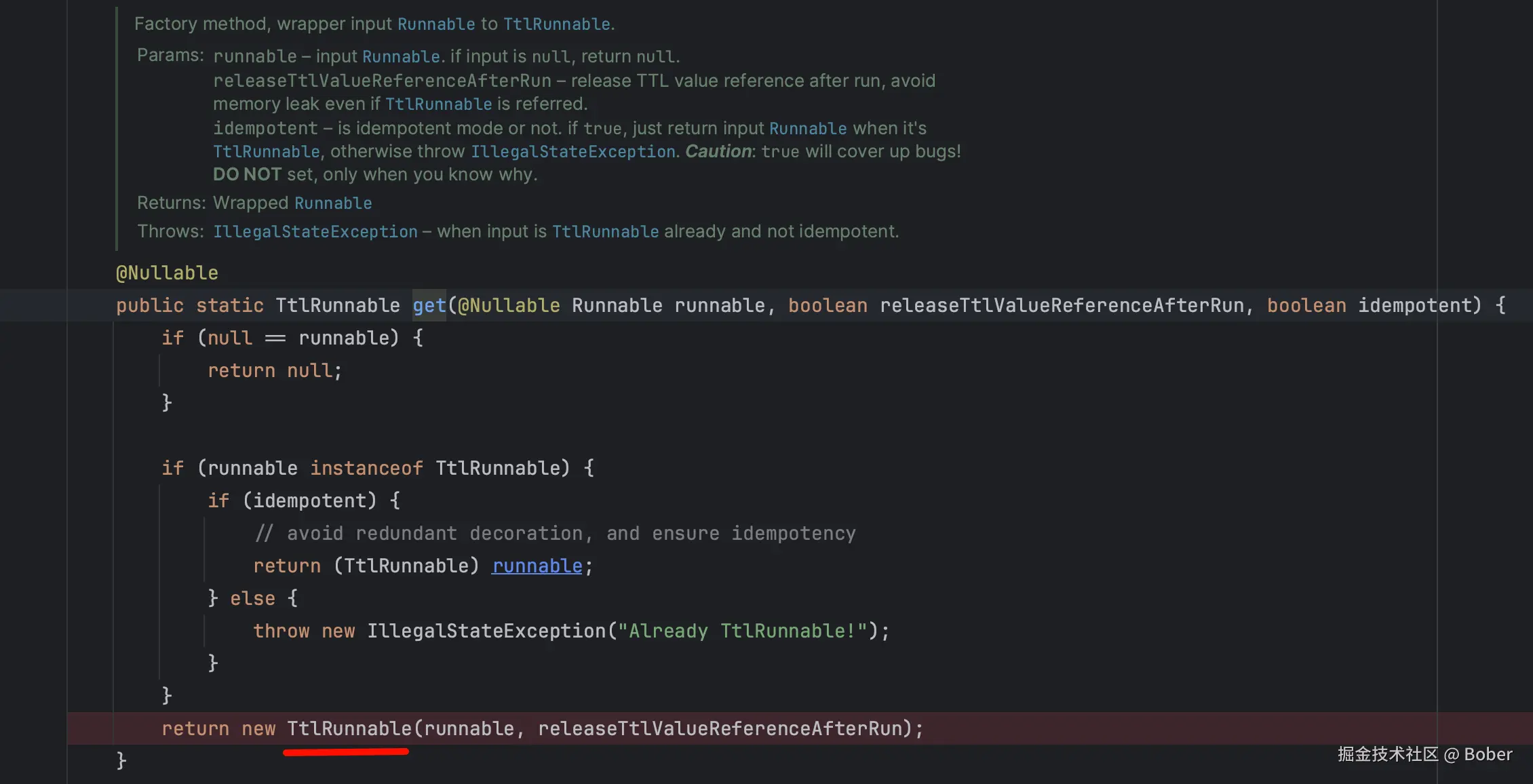Click the instanceof keyword
The width and height of the screenshot is (1533, 784).
pyautogui.click(x=366, y=469)
